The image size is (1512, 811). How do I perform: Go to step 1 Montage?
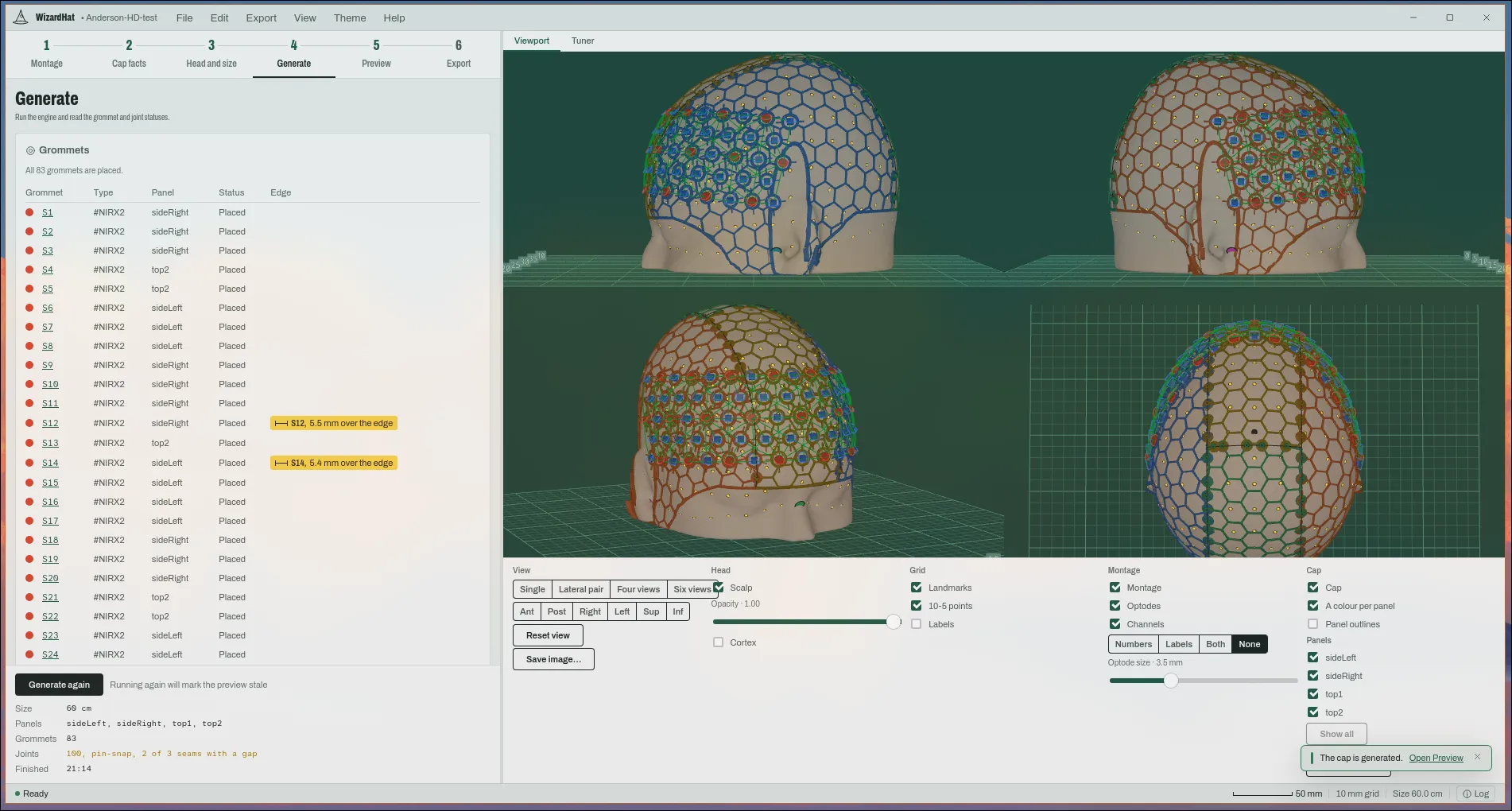point(47,54)
